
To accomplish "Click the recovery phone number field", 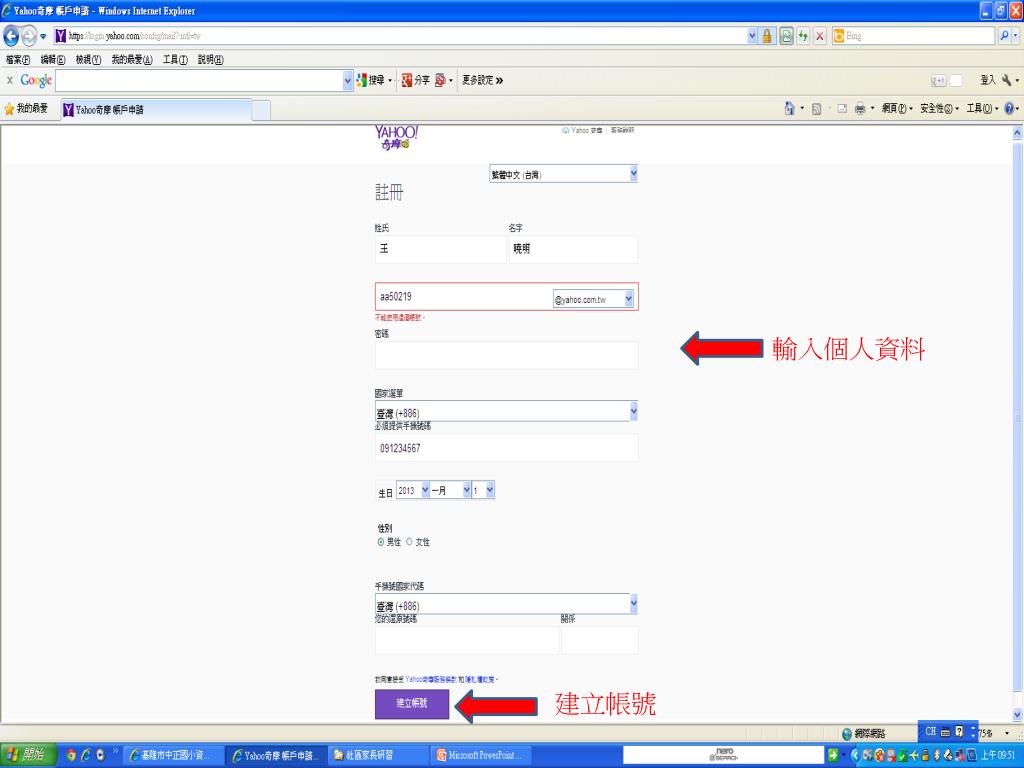I will [467, 640].
